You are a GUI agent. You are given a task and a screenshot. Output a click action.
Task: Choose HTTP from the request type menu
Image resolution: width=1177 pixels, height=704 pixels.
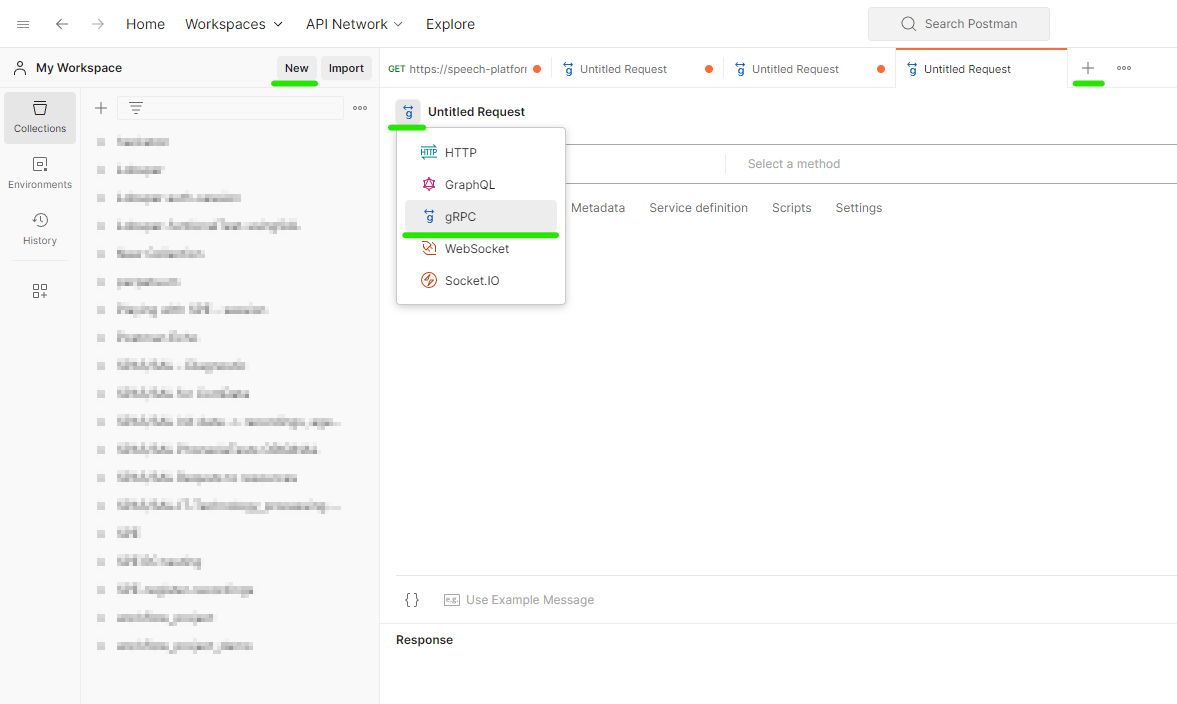pyautogui.click(x=480, y=152)
